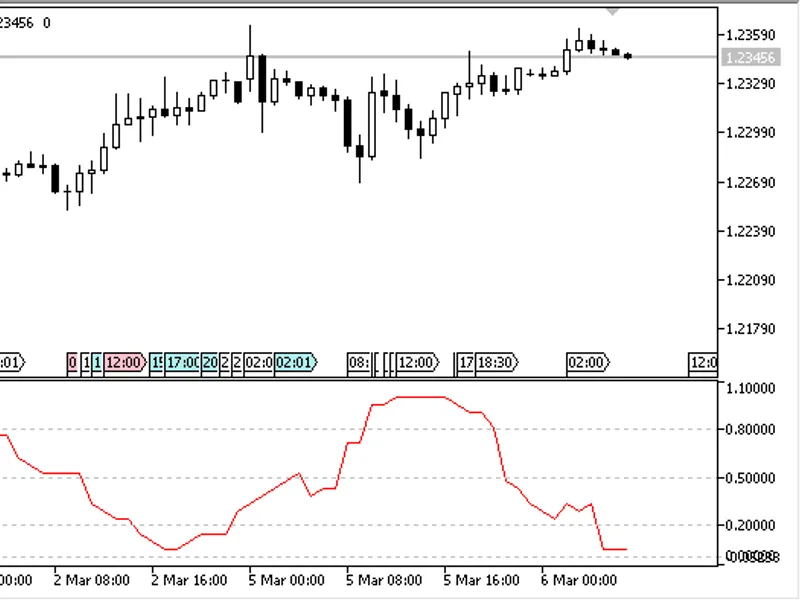Click the cyan 02:01 event marker
The width and height of the screenshot is (800, 600).
tap(296, 363)
